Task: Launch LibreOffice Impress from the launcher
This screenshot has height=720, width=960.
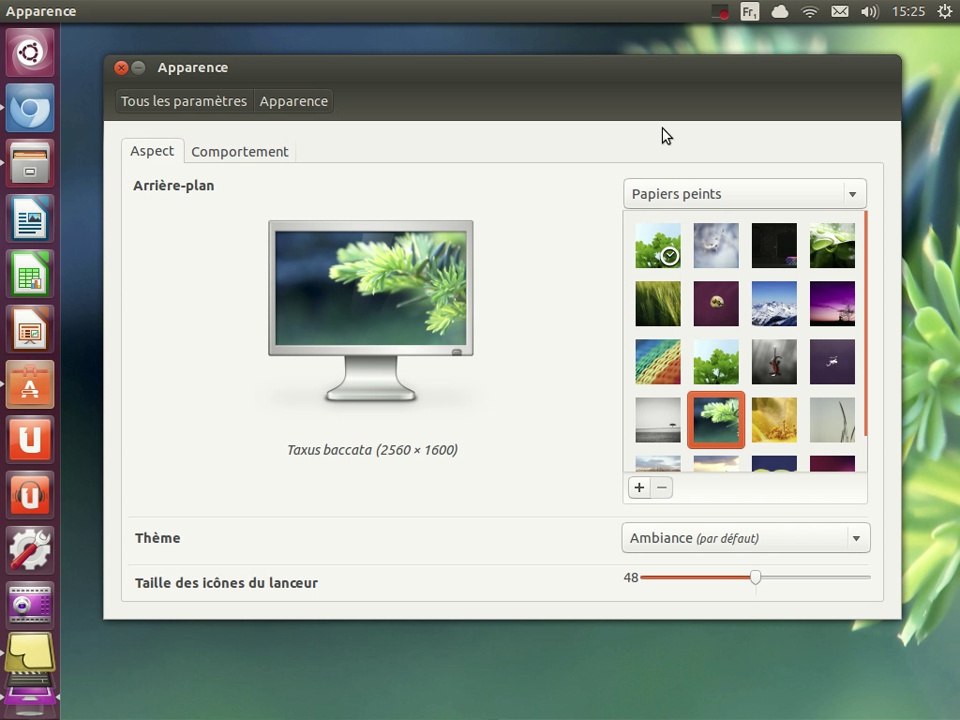Action: pyautogui.click(x=30, y=329)
